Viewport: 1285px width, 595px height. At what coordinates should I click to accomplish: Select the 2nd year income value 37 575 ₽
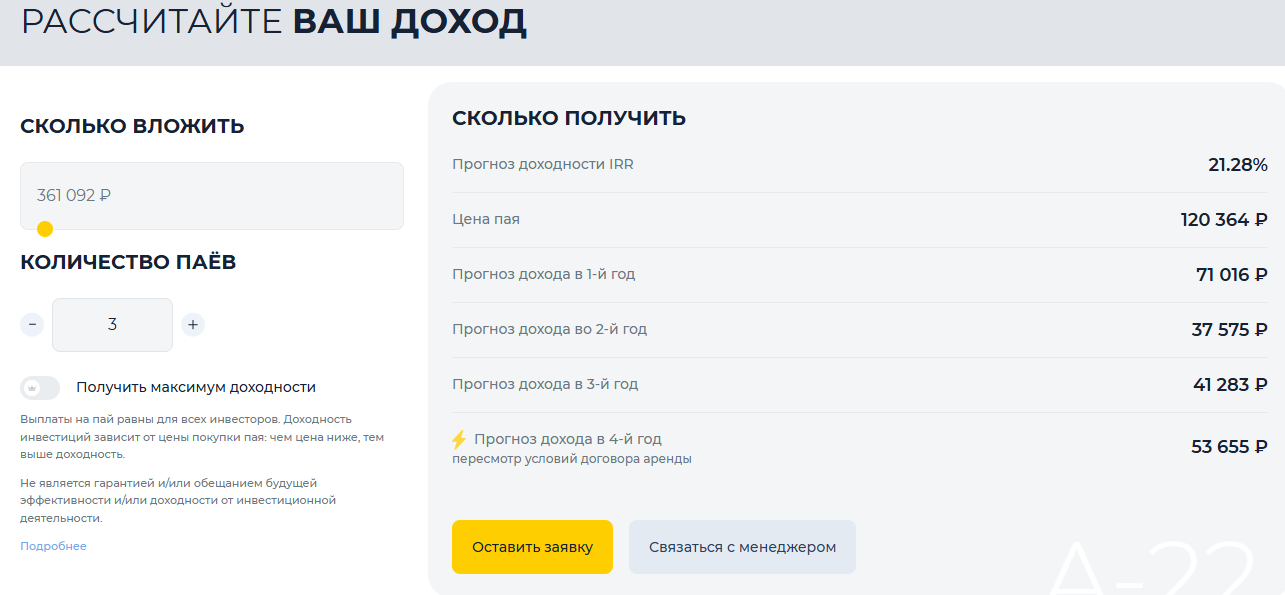1229,330
